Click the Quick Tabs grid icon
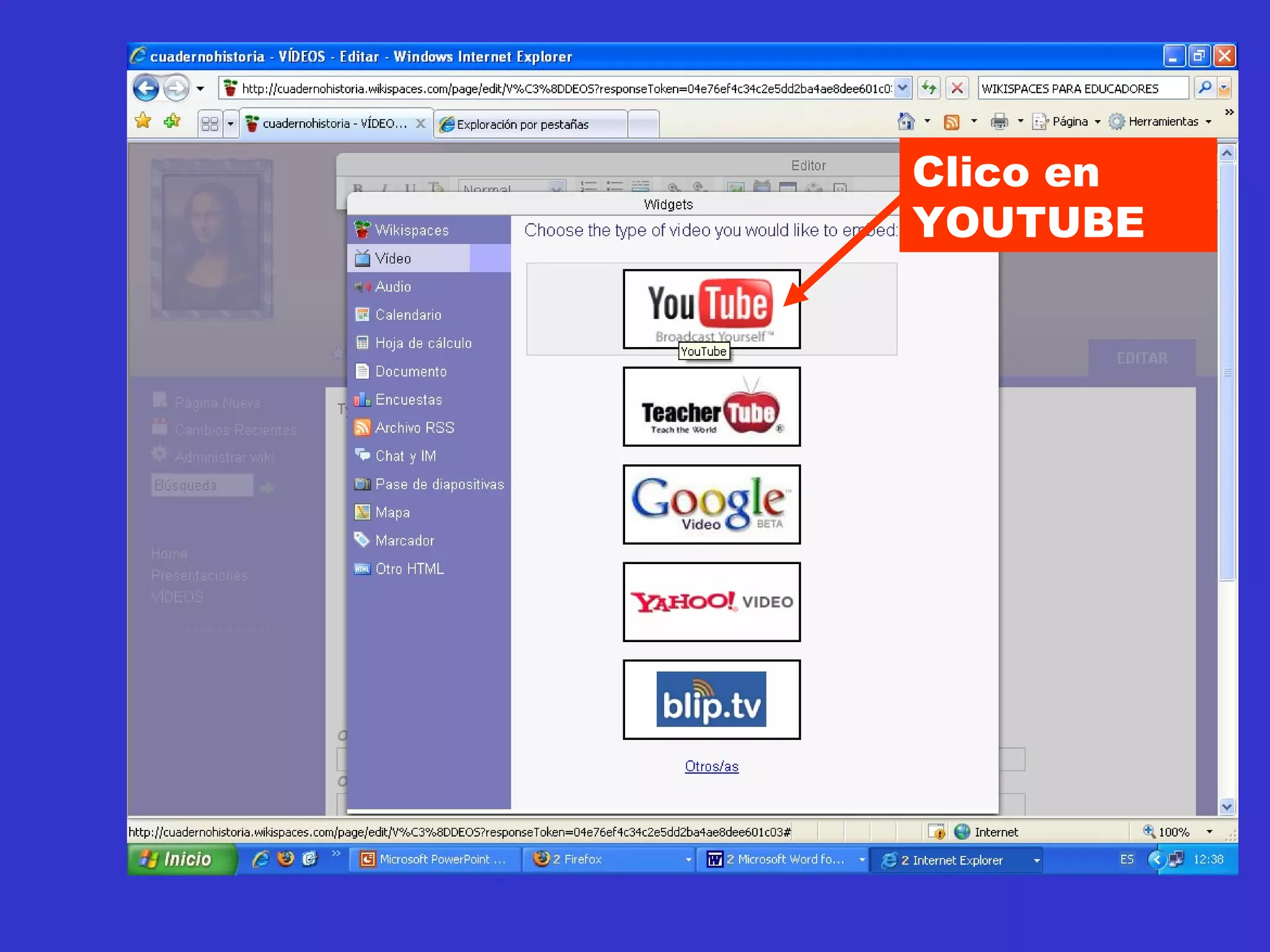1270x952 pixels. pos(210,124)
